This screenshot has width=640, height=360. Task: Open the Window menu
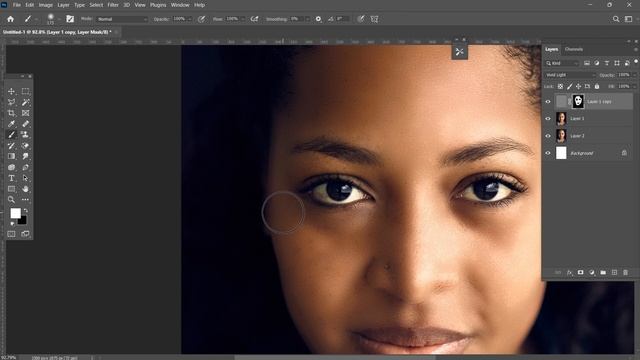[x=180, y=5]
